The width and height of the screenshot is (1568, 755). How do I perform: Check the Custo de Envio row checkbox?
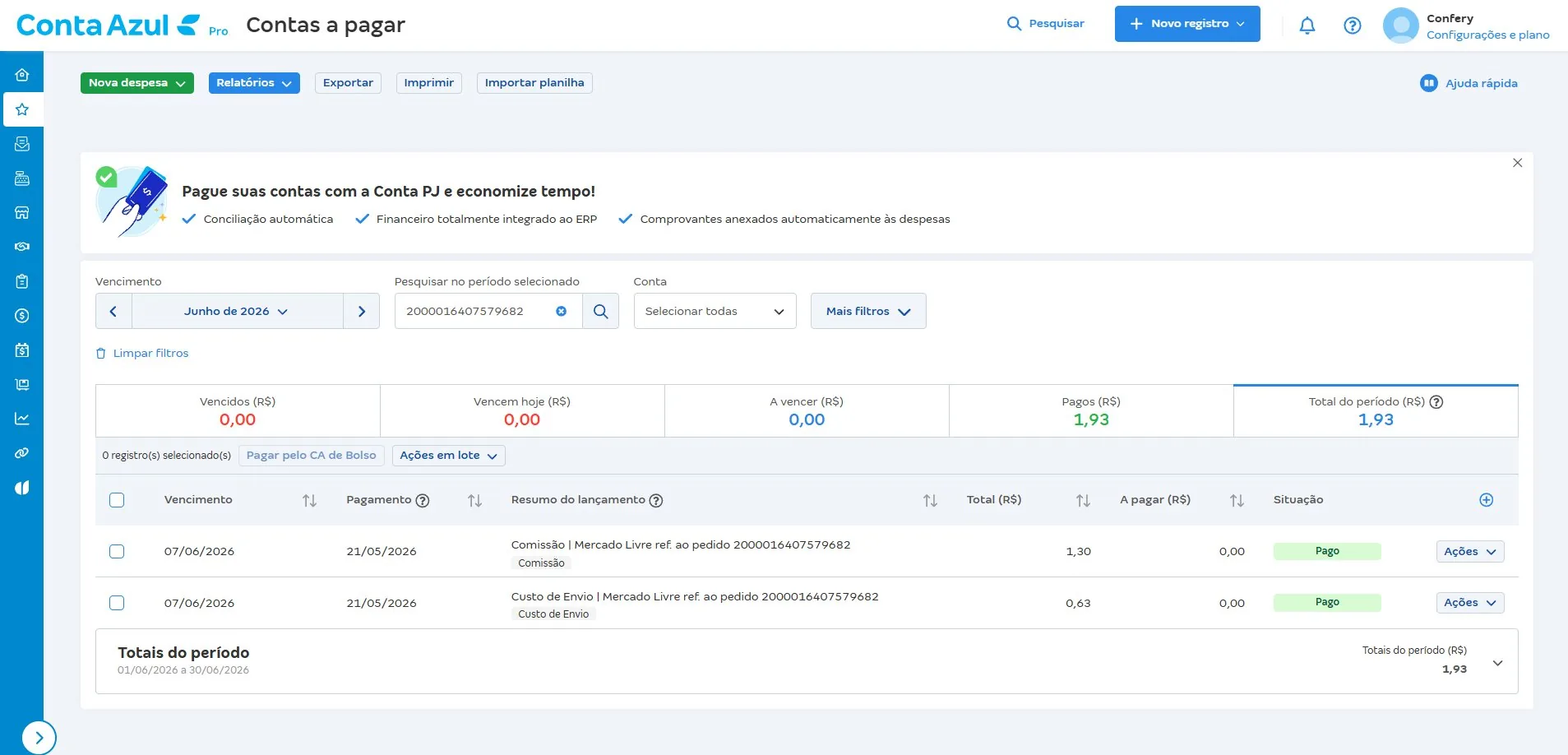click(x=117, y=603)
